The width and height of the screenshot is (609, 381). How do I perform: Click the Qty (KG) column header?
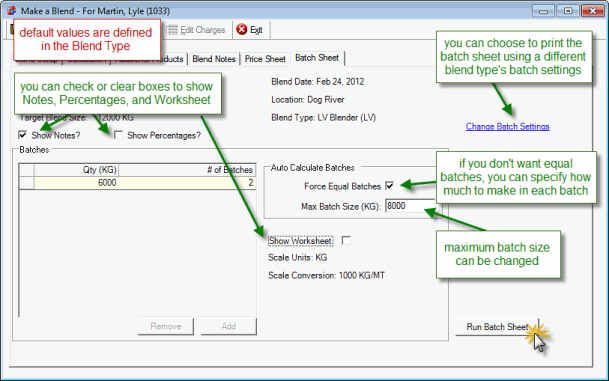coord(77,170)
